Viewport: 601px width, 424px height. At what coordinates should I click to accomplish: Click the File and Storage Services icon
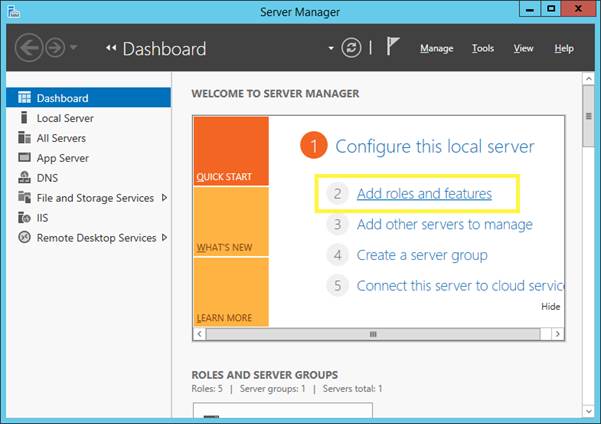pyautogui.click(x=24, y=197)
